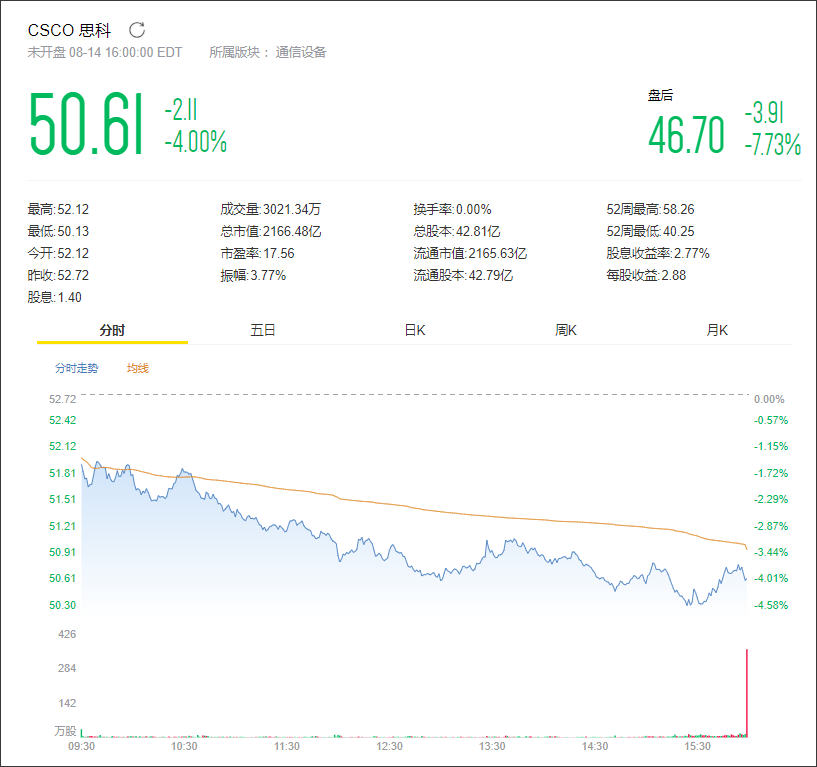Click the 12:30 time axis label
Screen dimensions: 817x767
[x=389, y=746]
